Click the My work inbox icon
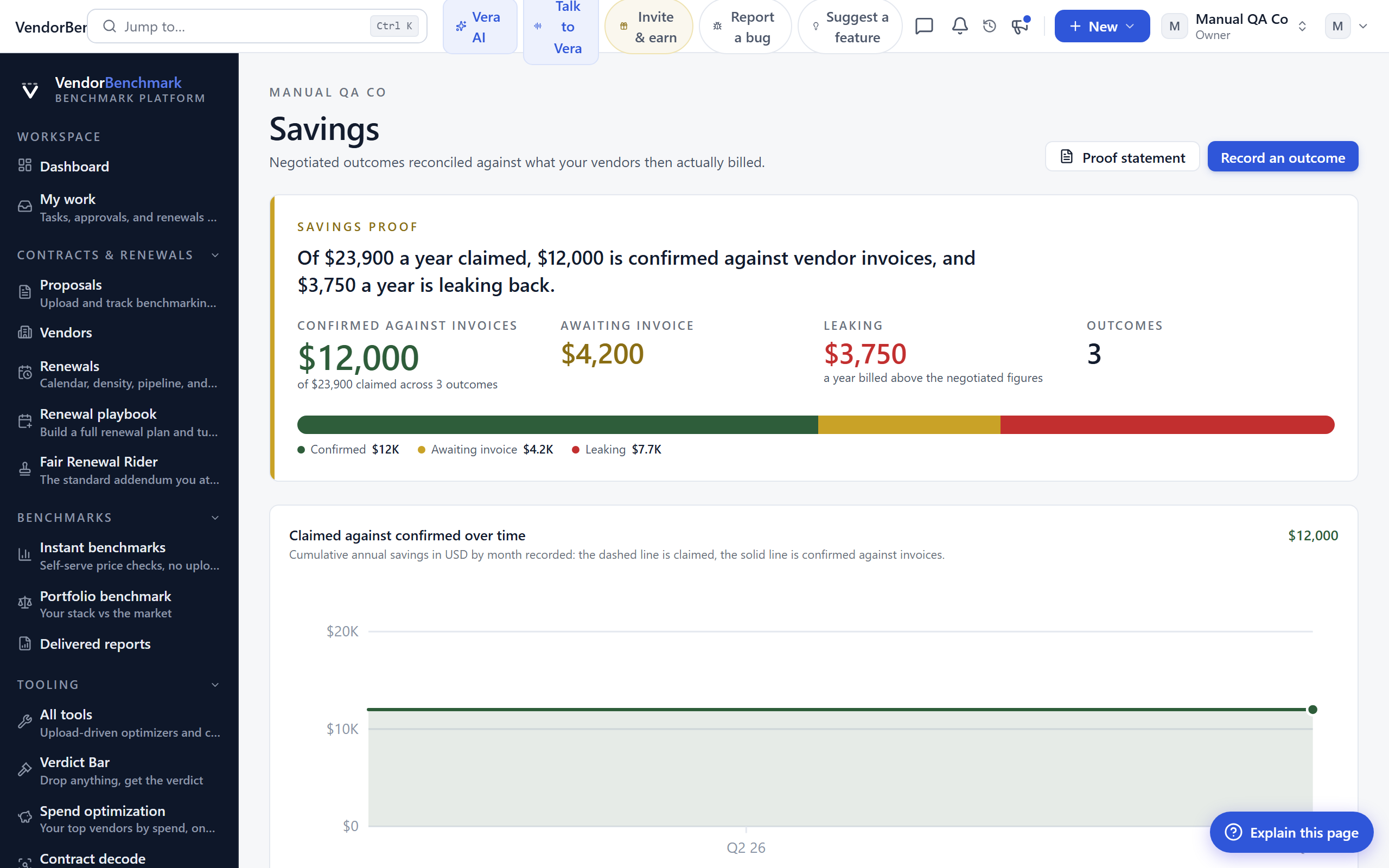 [x=24, y=207]
